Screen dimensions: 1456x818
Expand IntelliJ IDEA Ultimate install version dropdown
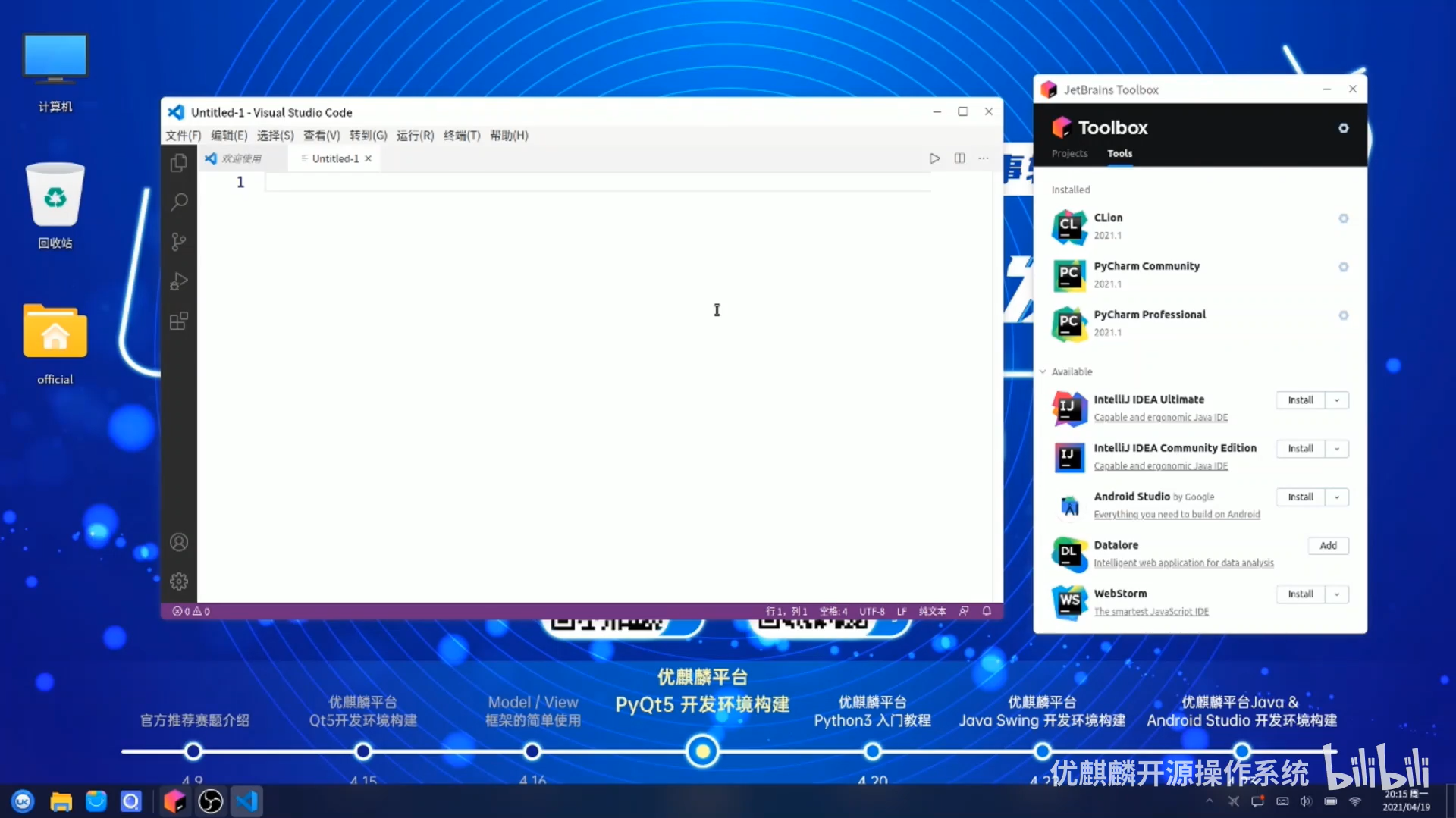tap(1337, 400)
